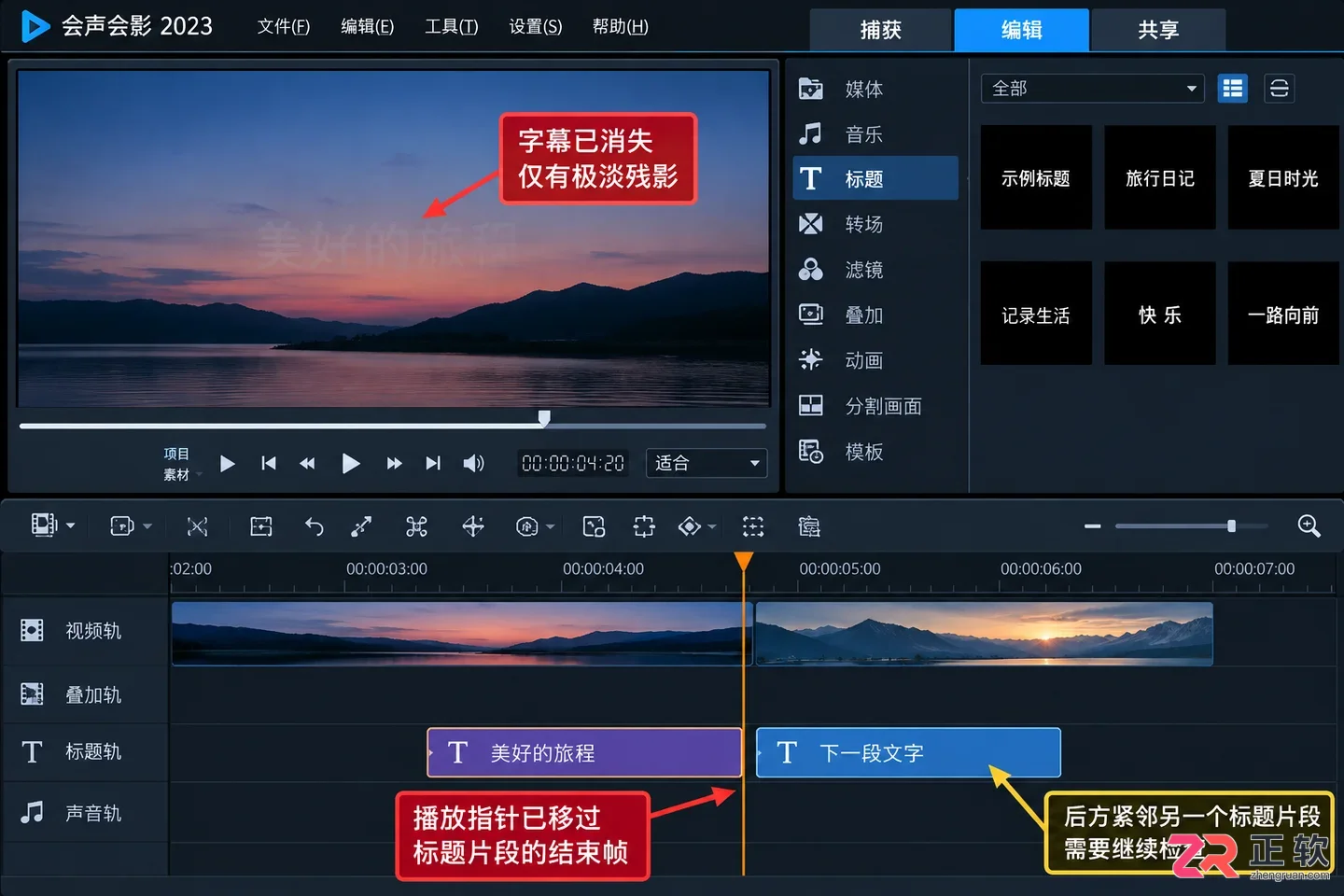Image resolution: width=1344 pixels, height=896 pixels.
Task: Click the 视频轨 track film icon
Action: (x=32, y=631)
